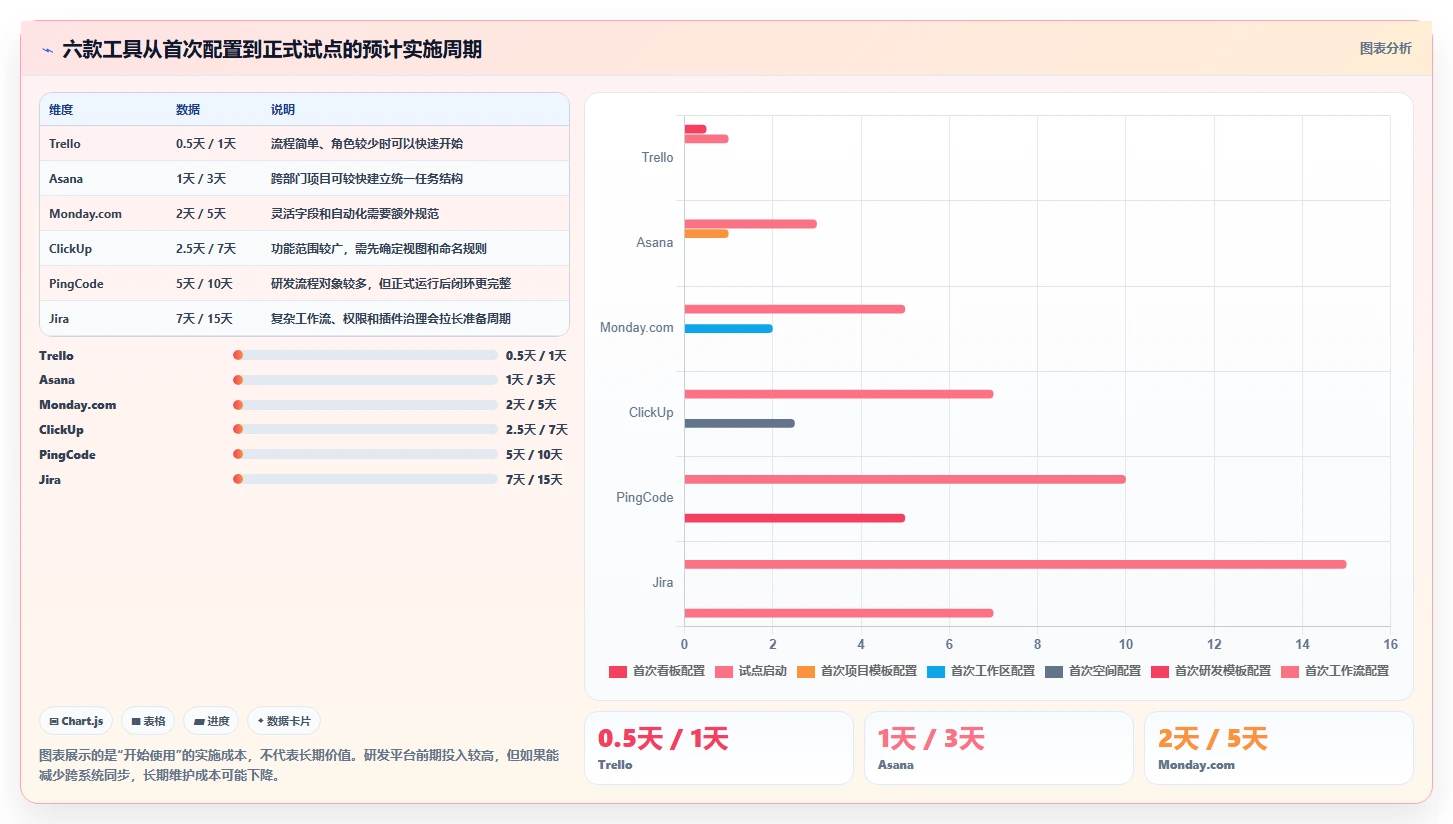This screenshot has height=824, width=1453.
Task: Select the 表格 chip
Action: 148,721
